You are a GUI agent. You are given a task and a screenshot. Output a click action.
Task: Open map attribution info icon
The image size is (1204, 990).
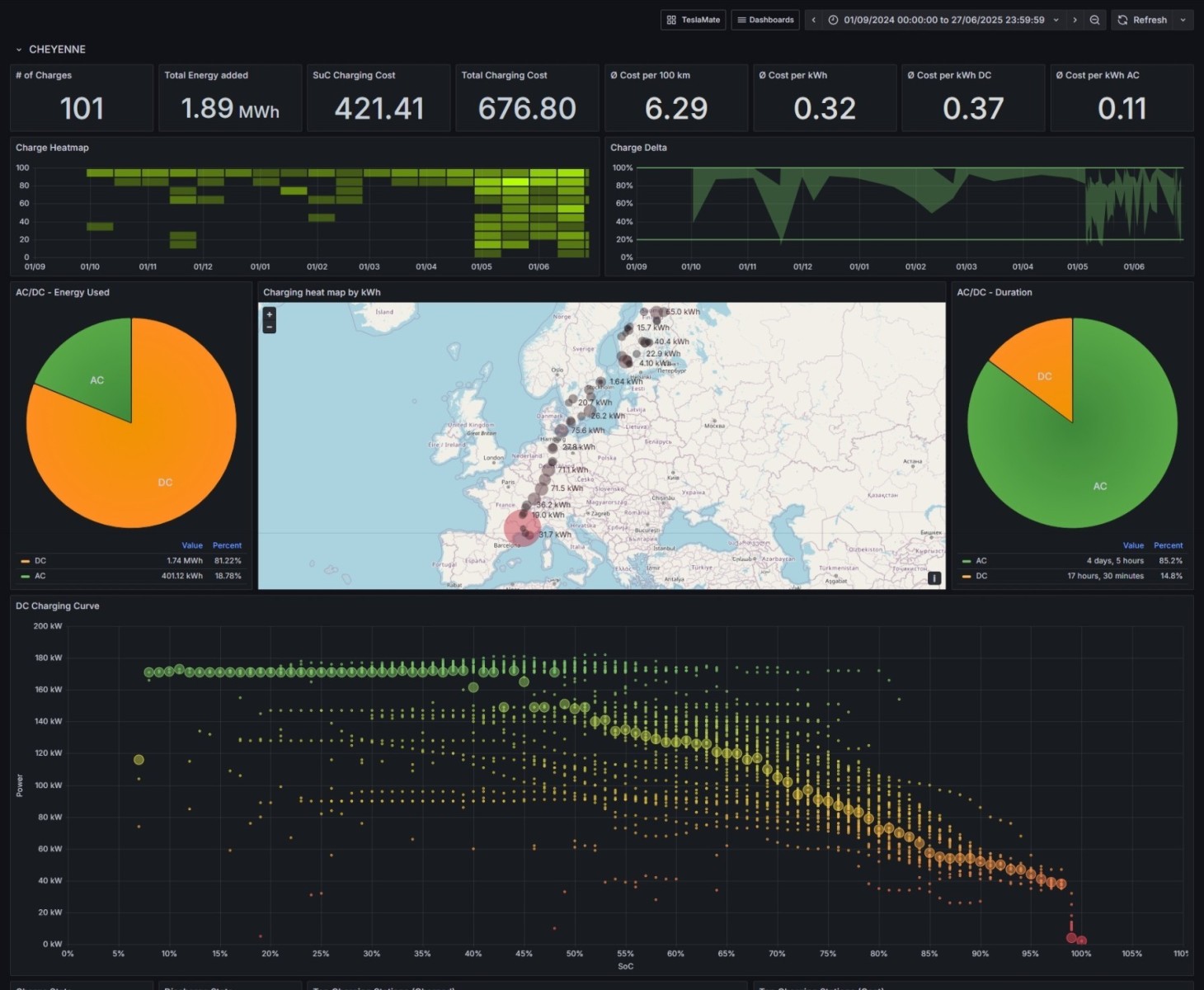pos(934,578)
